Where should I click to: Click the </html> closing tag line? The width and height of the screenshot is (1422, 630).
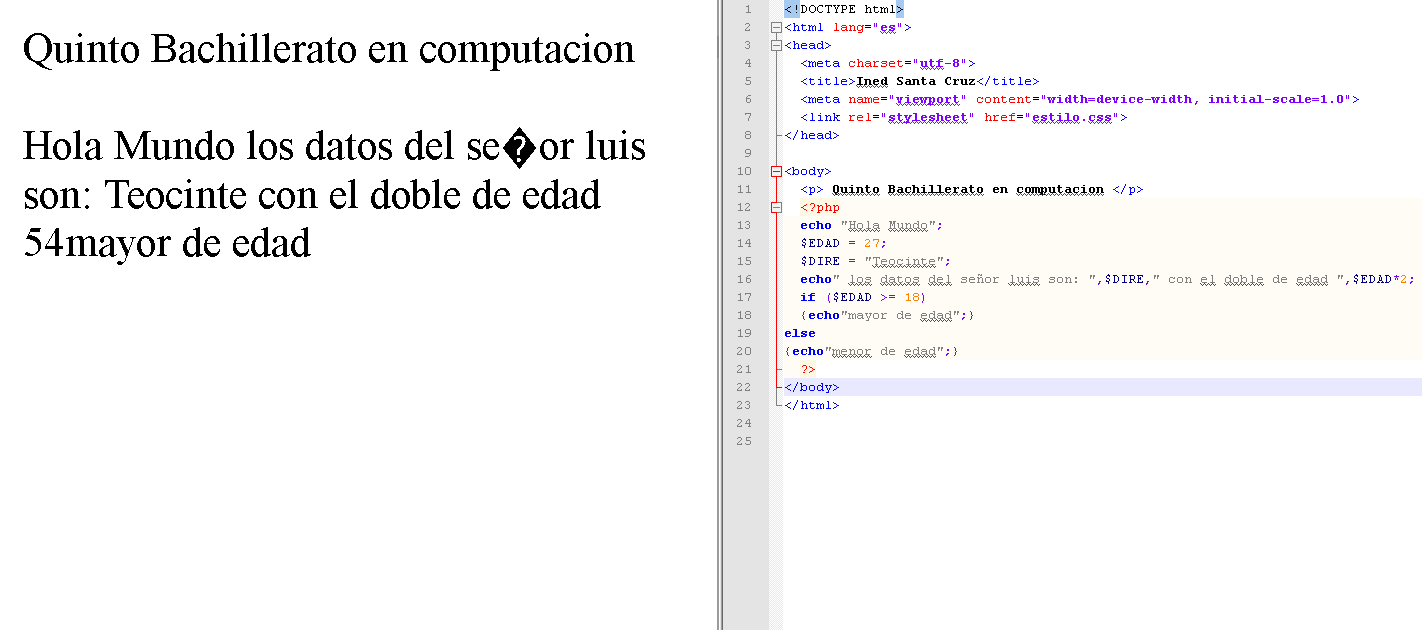click(812, 406)
